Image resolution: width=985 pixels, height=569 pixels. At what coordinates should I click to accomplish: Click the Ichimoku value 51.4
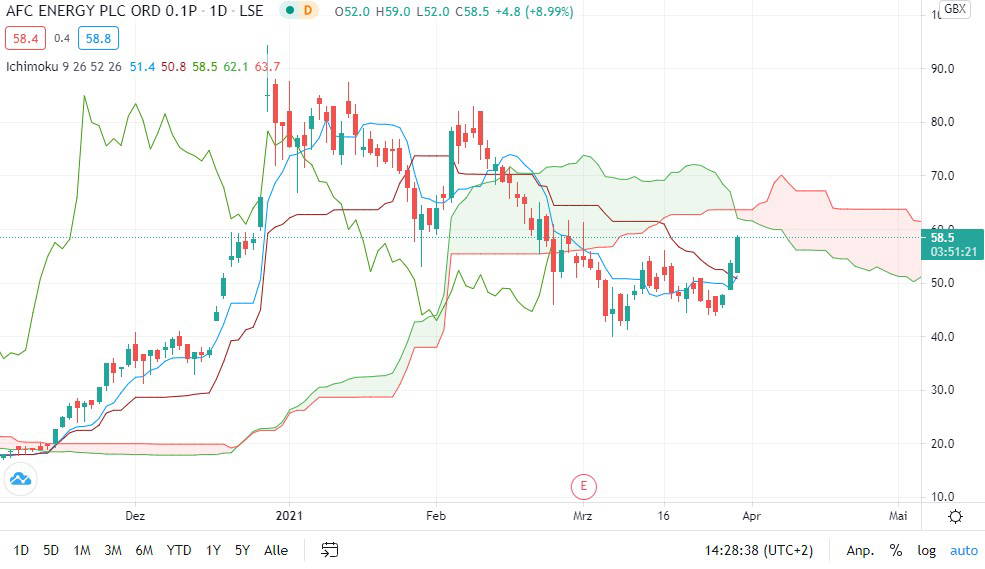coord(142,67)
